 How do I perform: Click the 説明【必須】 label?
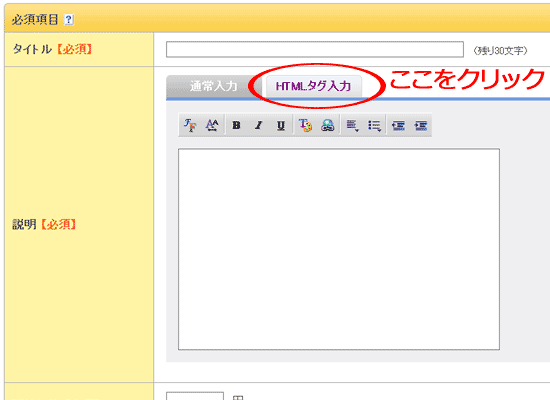(44, 224)
